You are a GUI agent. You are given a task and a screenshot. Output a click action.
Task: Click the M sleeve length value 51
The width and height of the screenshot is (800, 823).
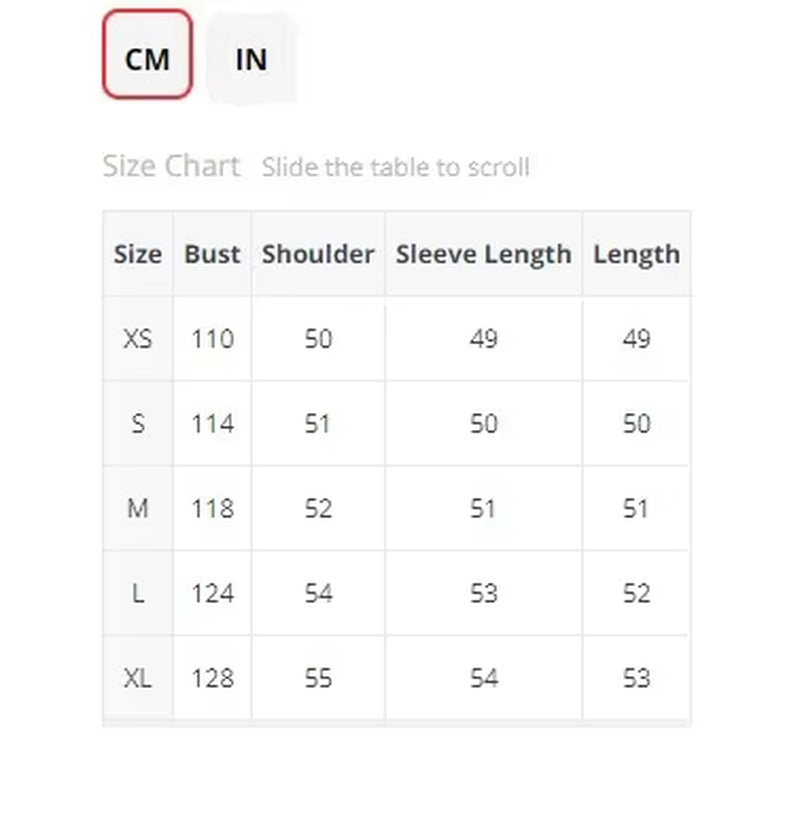[x=483, y=509]
